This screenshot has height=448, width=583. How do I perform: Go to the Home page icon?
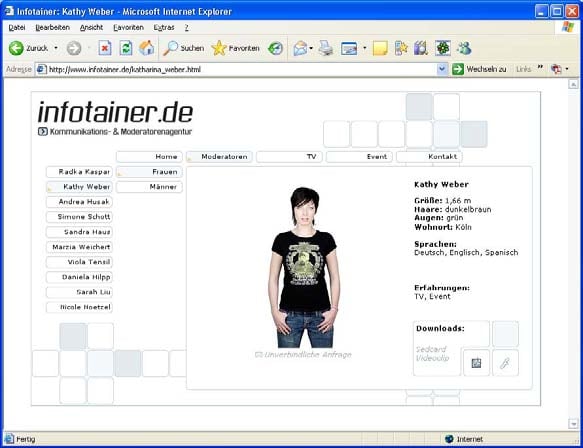click(x=147, y=48)
